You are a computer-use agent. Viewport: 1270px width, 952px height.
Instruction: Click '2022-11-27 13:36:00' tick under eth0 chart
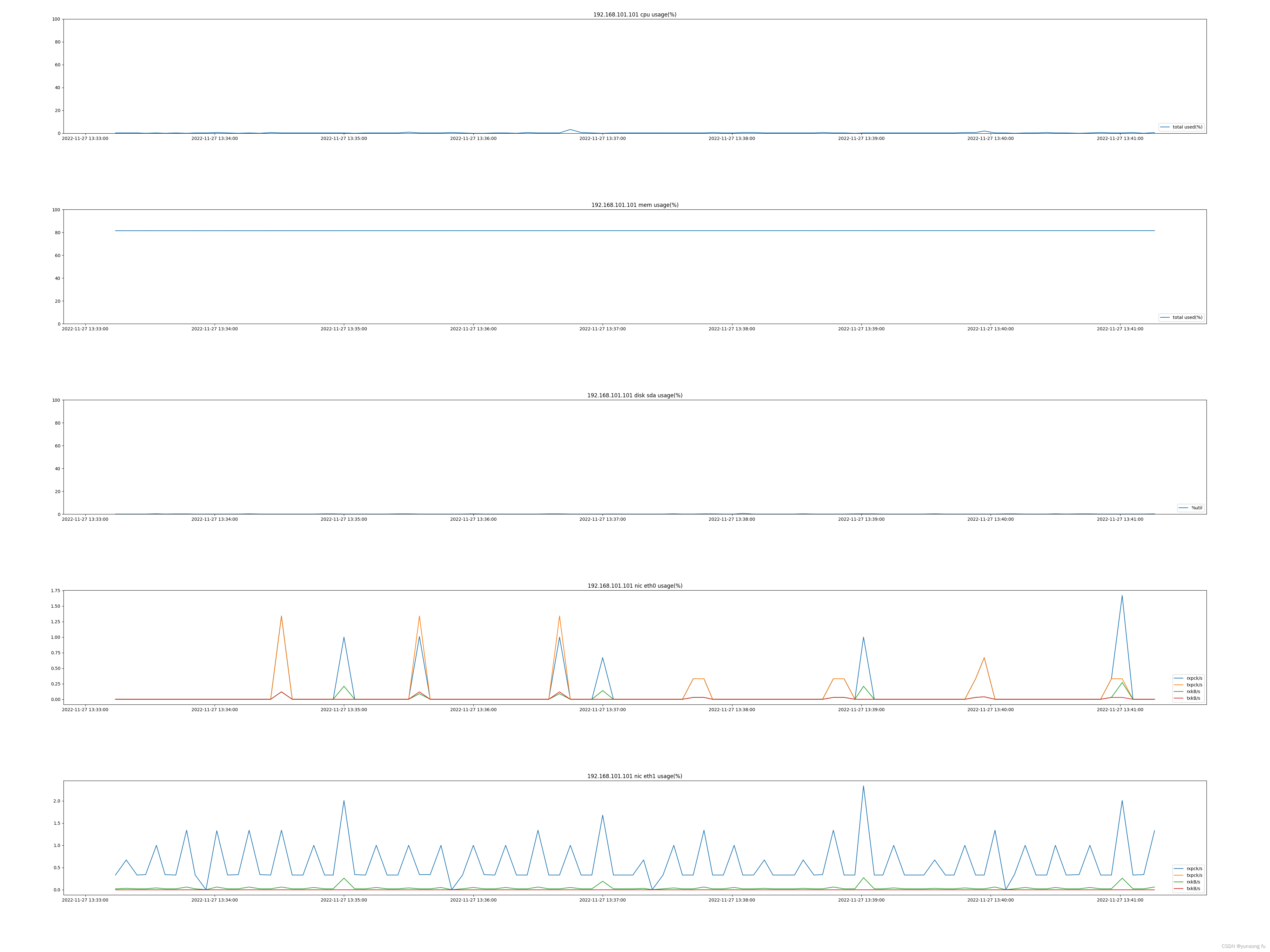pyautogui.click(x=473, y=710)
